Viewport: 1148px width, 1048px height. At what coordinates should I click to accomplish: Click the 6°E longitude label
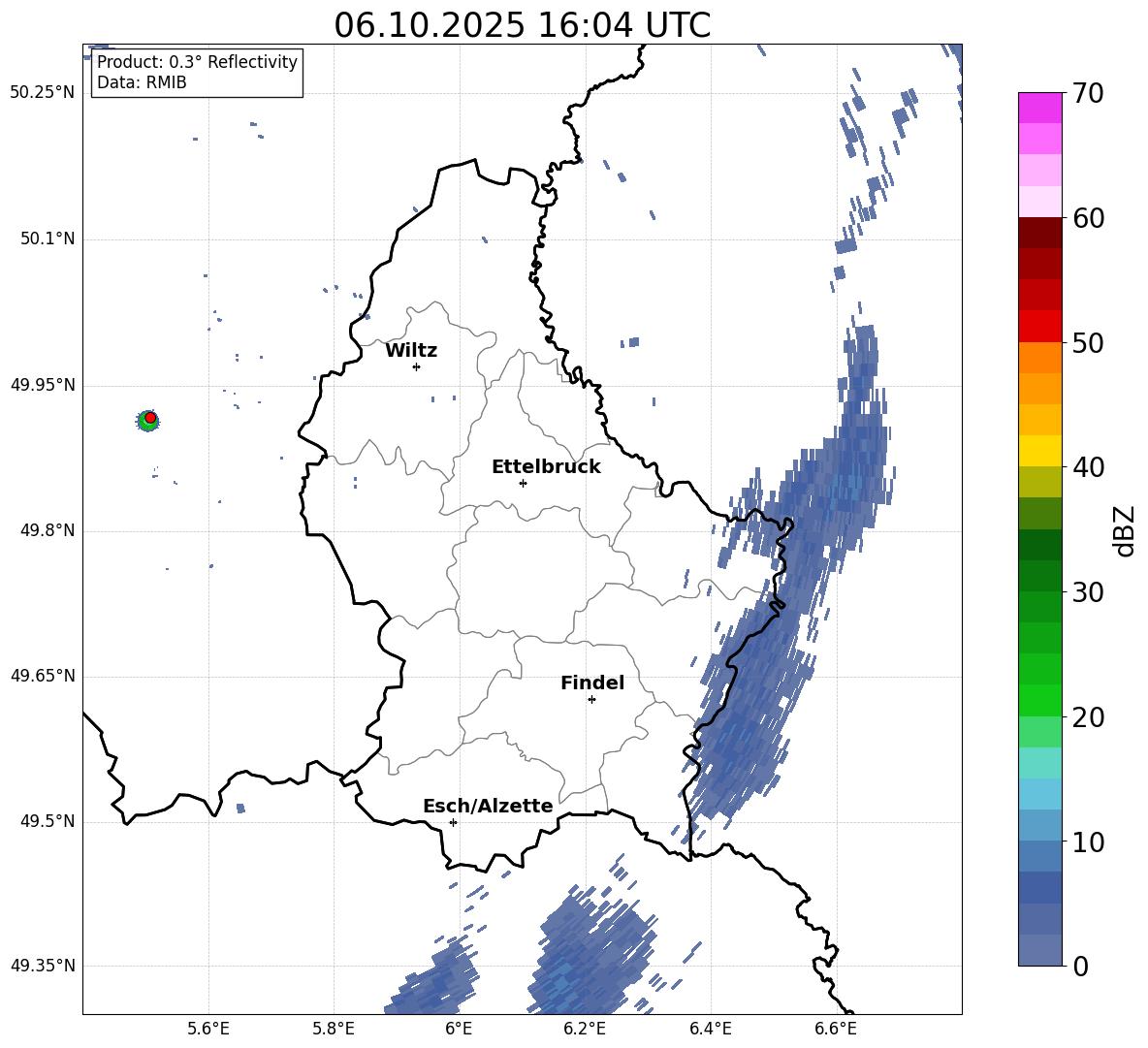(459, 1029)
